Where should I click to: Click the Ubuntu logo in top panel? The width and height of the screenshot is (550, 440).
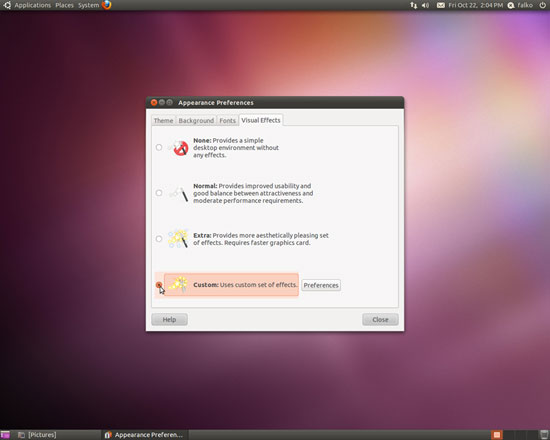(7, 5)
